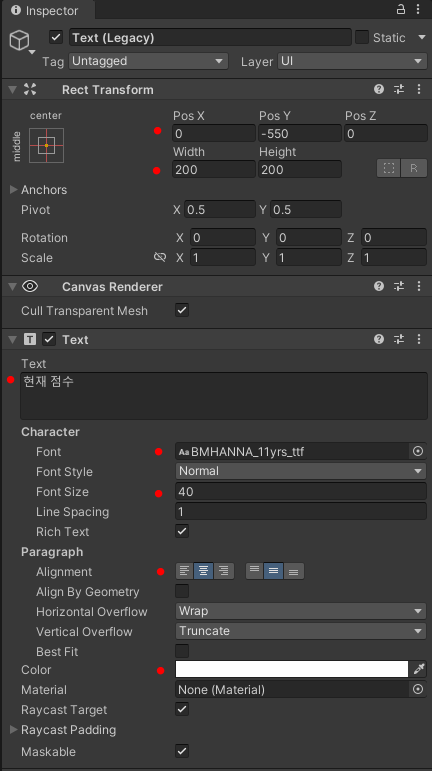Viewport: 432px width, 771px height.
Task: Disable the Text component checkbox
Action: point(49,339)
